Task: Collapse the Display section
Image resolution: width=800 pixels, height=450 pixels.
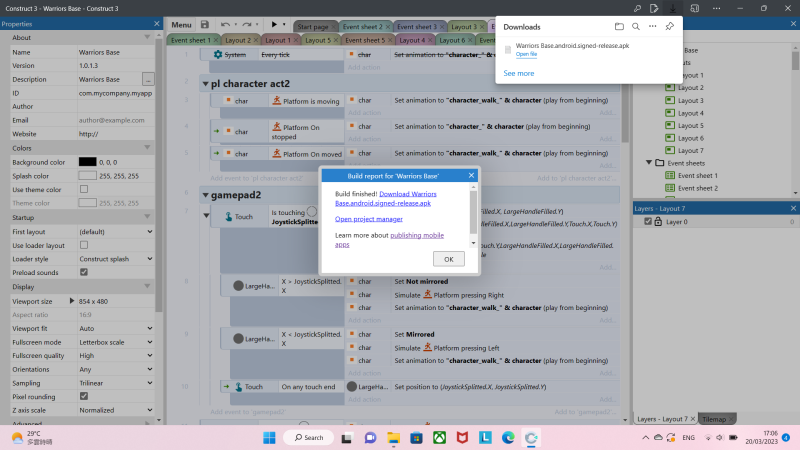Action: 147,287
